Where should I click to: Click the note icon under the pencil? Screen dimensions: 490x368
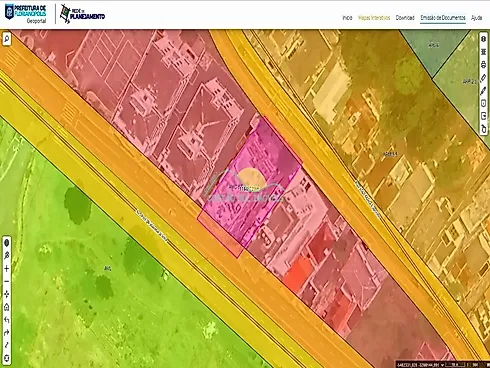pyautogui.click(x=484, y=103)
